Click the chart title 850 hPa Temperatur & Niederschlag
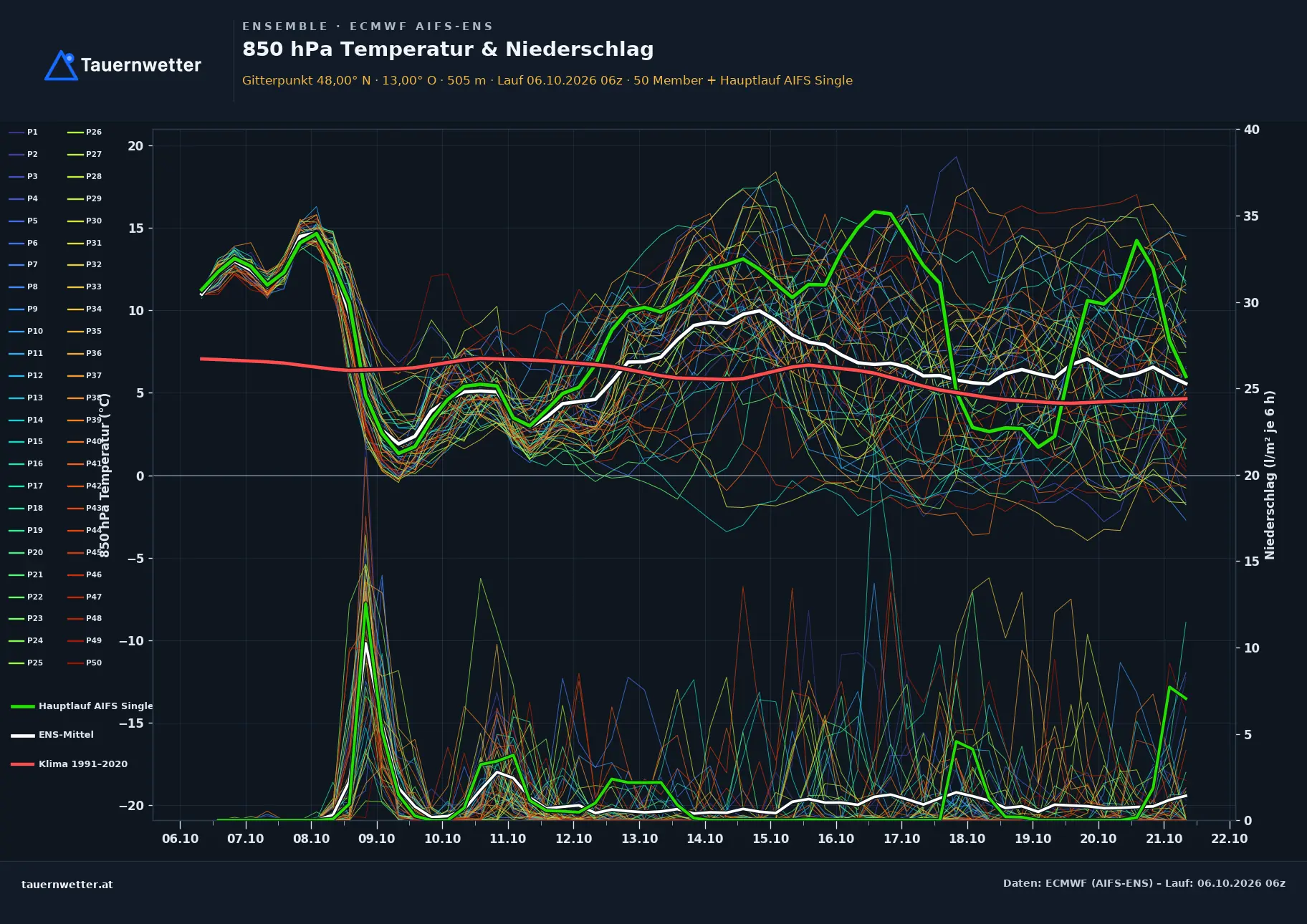 click(448, 49)
